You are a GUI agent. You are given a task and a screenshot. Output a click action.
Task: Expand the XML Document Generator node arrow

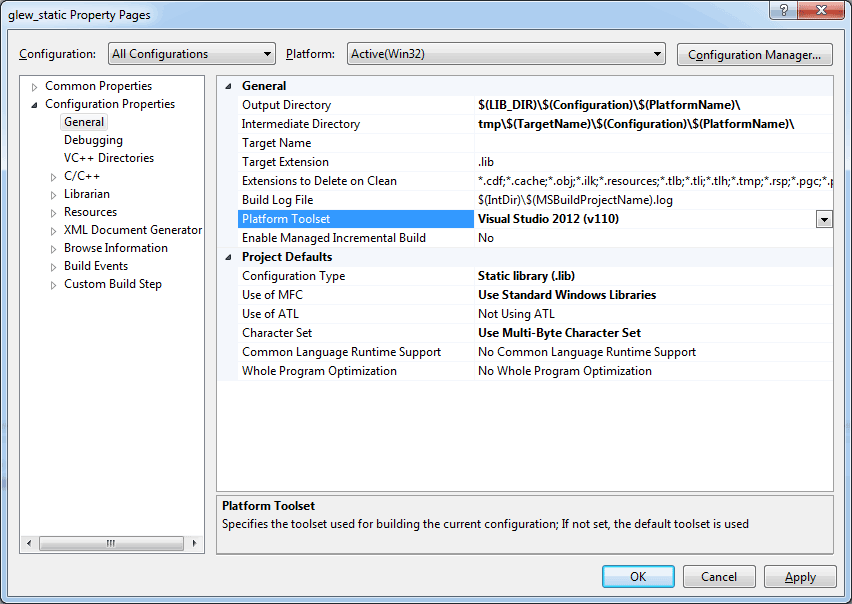pyautogui.click(x=53, y=231)
